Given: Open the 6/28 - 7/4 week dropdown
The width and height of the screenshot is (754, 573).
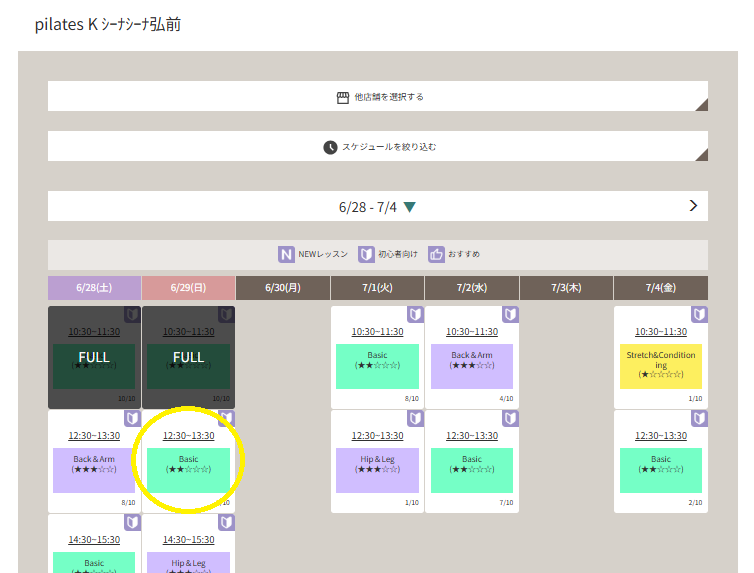Looking at the screenshot, I should [x=377, y=207].
